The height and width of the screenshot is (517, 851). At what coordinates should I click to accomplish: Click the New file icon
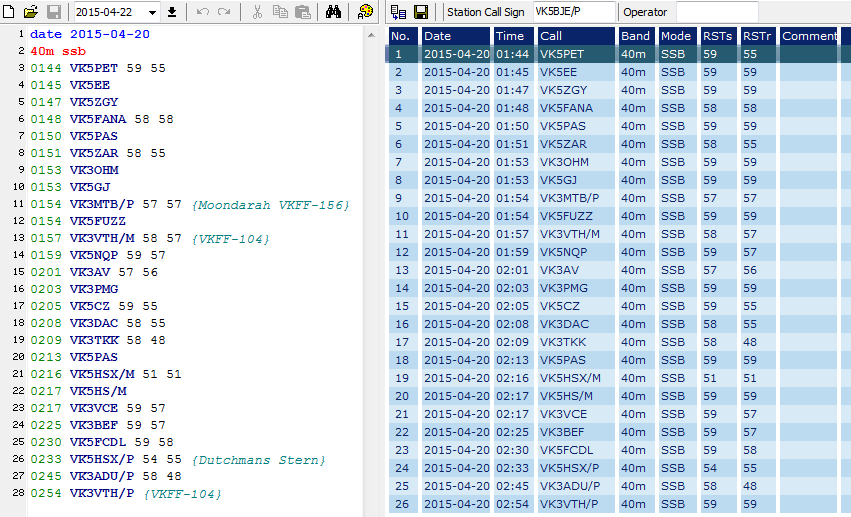tap(10, 12)
